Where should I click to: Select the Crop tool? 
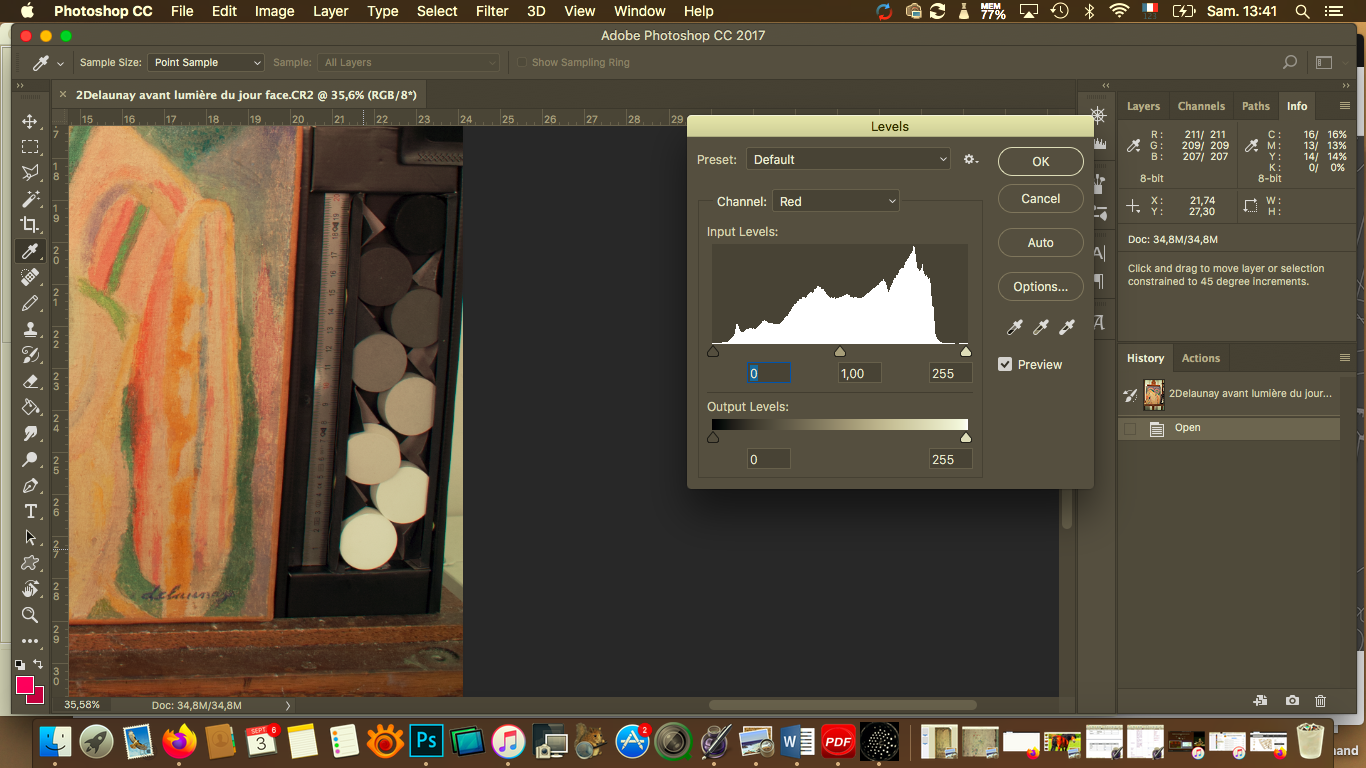coord(30,225)
